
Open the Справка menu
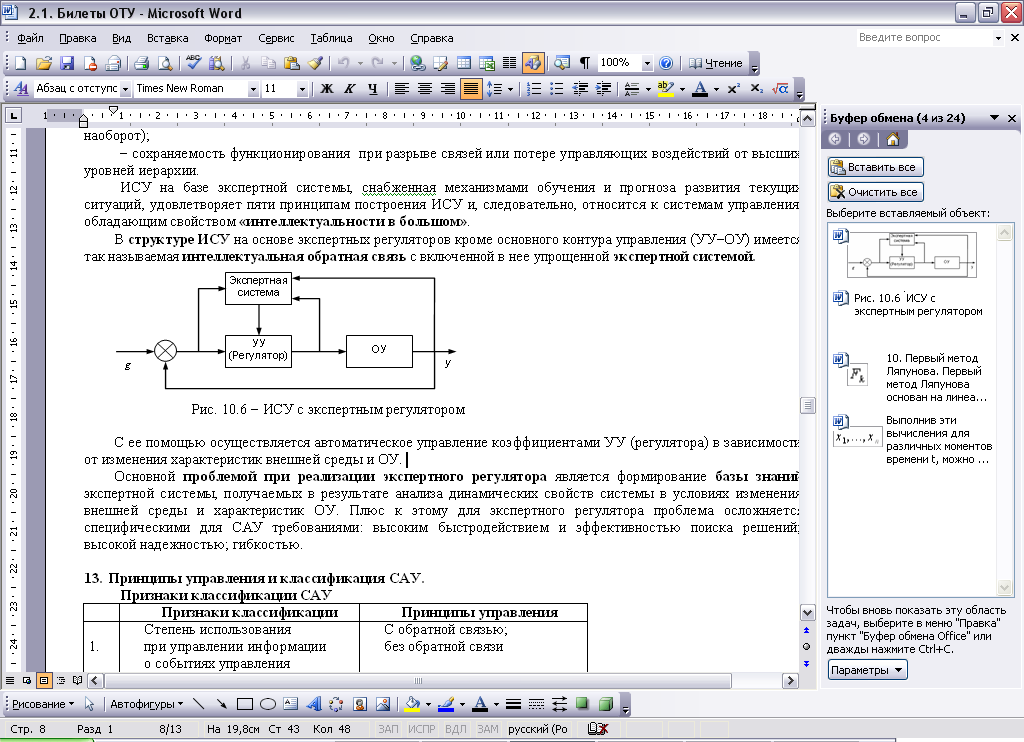coord(432,38)
